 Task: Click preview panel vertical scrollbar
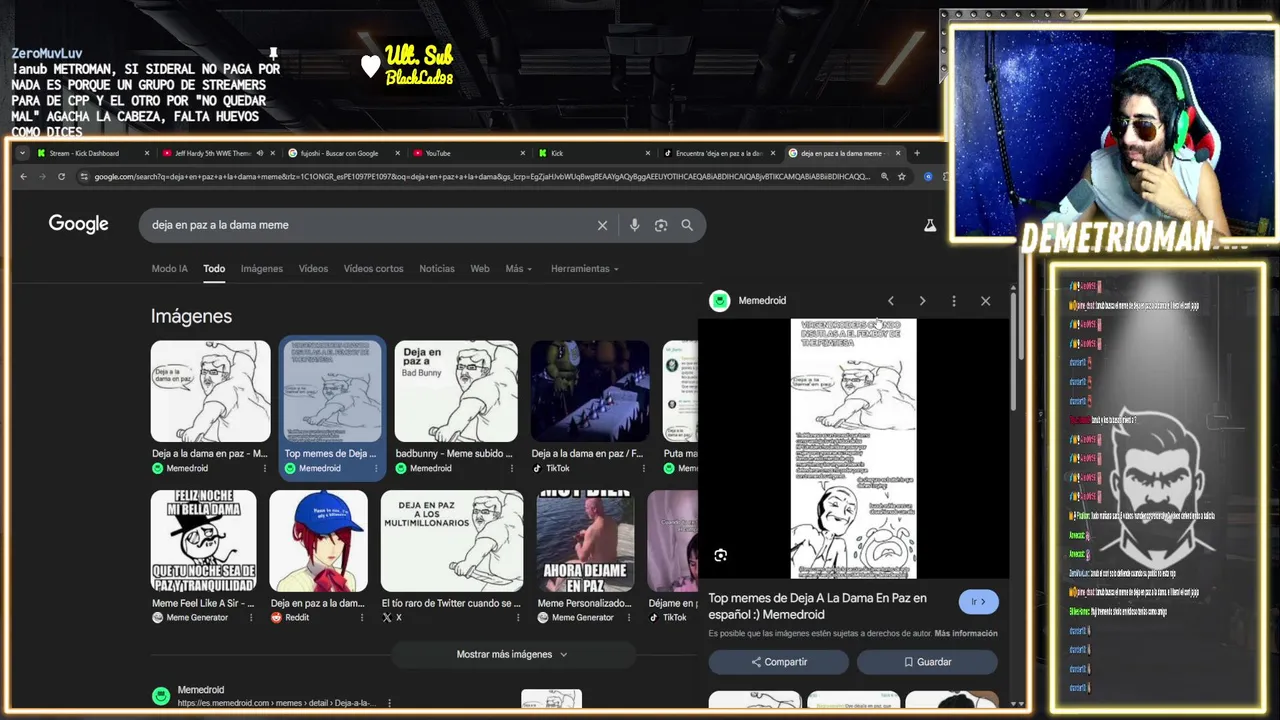coord(1013,350)
